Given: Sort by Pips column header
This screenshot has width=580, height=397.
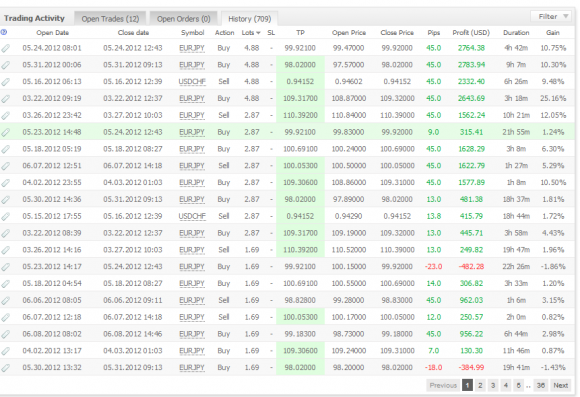Looking at the screenshot, I should point(434,33).
